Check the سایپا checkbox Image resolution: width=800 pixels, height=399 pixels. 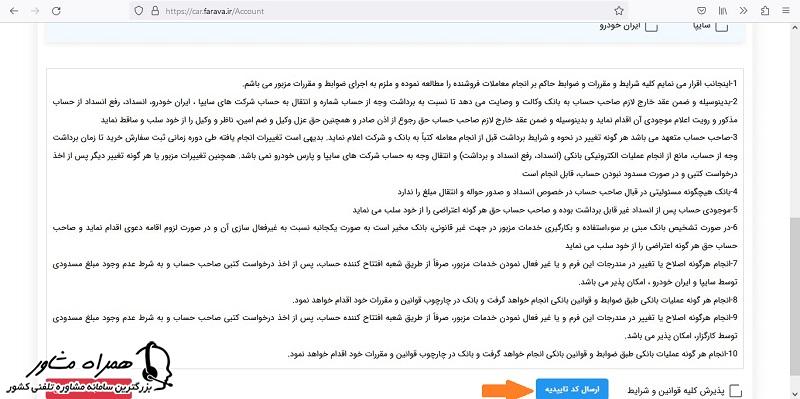pyautogui.click(x=721, y=26)
